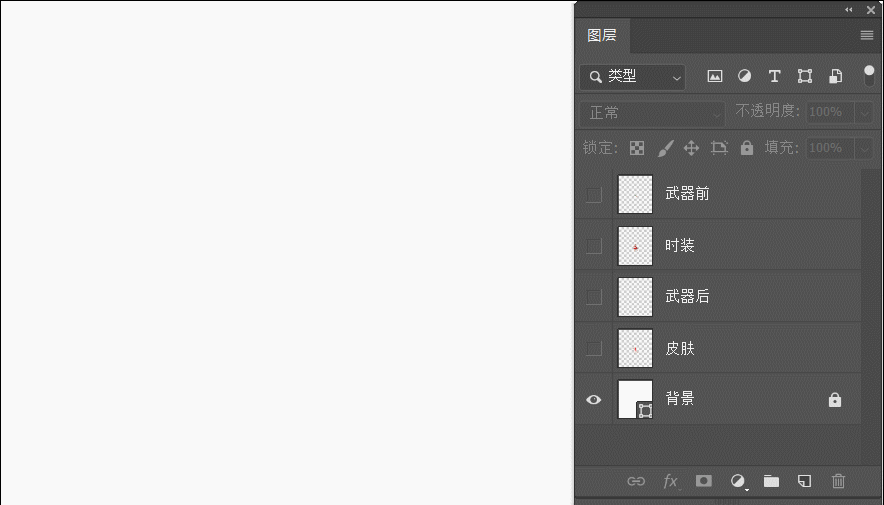This screenshot has width=884, height=505.
Task: Show the 皮肤 layer visibility box
Action: pyautogui.click(x=594, y=348)
